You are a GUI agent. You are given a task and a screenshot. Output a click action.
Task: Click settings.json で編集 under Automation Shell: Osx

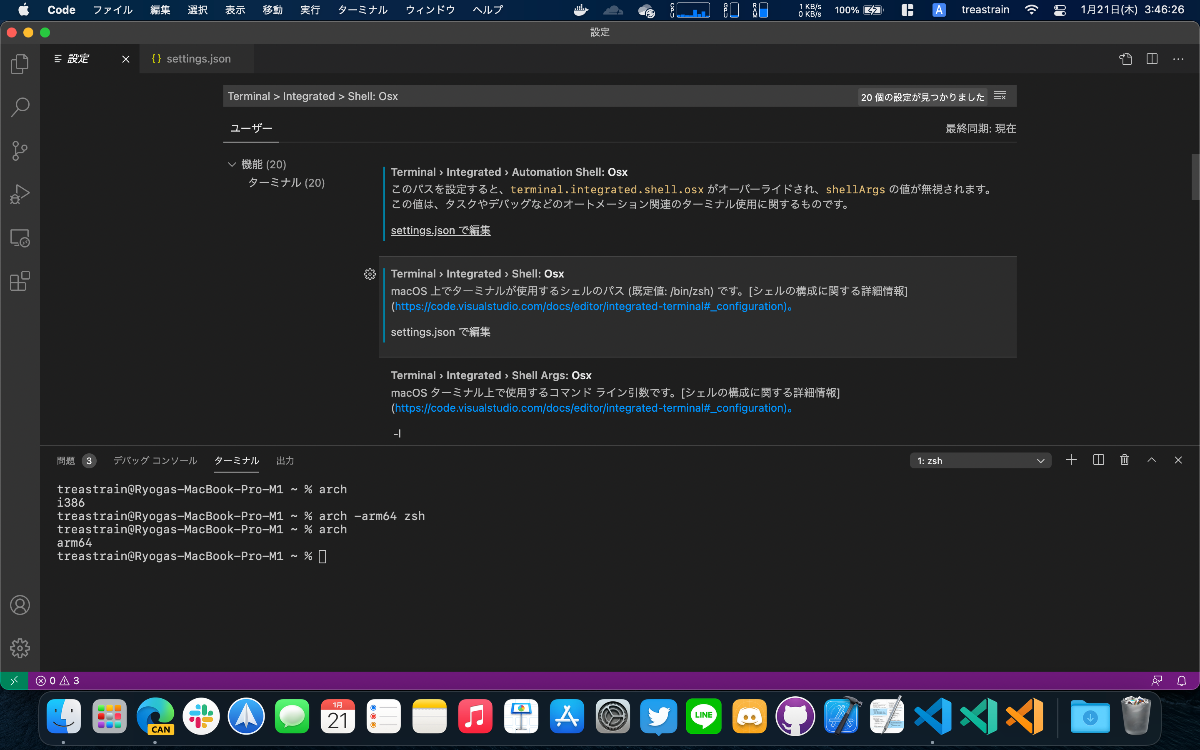click(441, 230)
